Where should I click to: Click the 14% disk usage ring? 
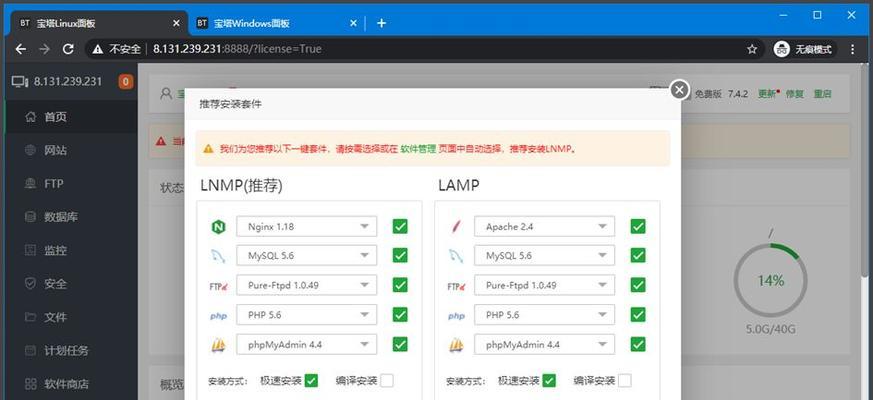(771, 280)
